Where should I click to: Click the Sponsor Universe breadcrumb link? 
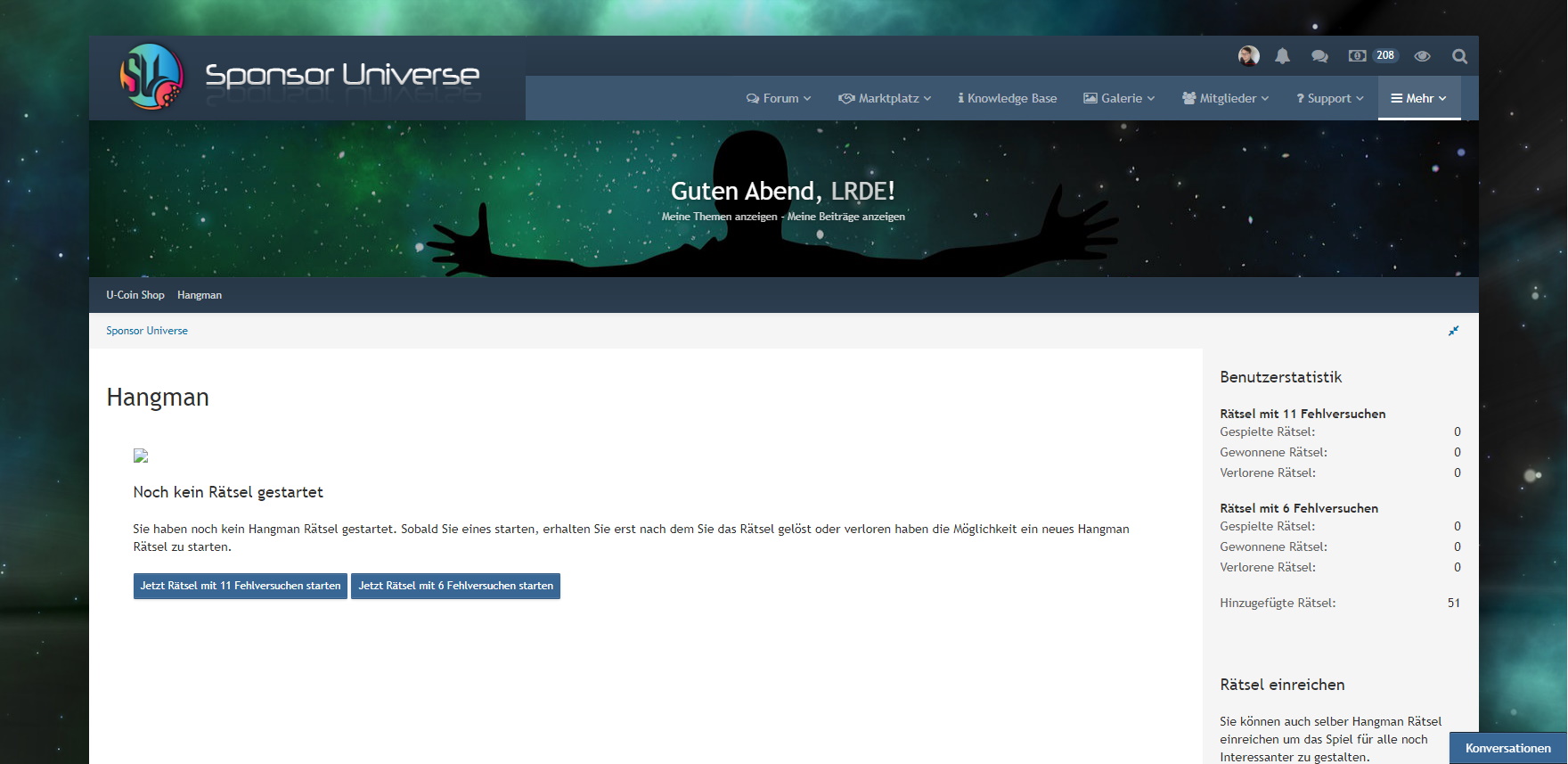(x=147, y=331)
